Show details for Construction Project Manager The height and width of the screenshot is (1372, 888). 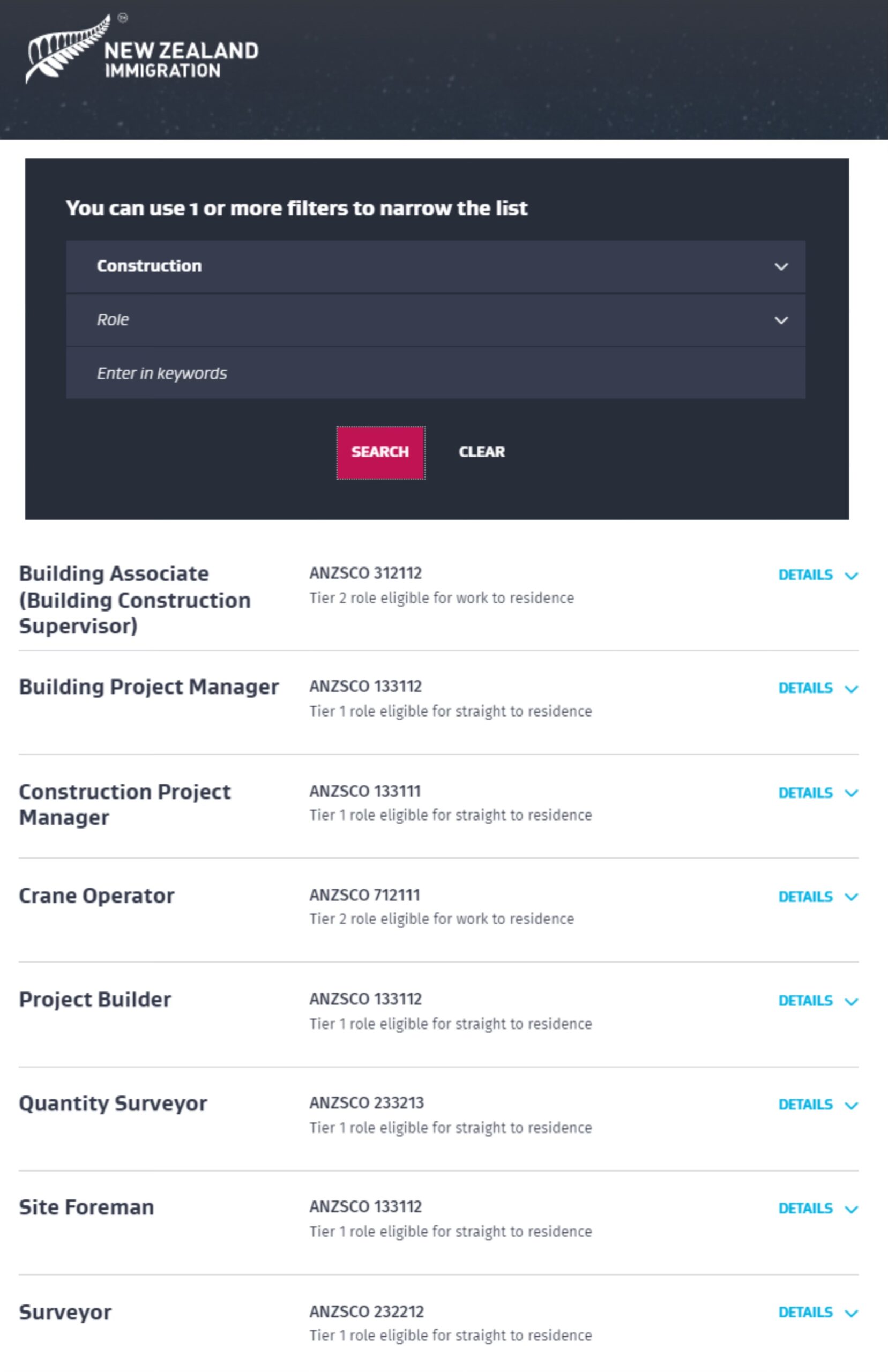(805, 793)
